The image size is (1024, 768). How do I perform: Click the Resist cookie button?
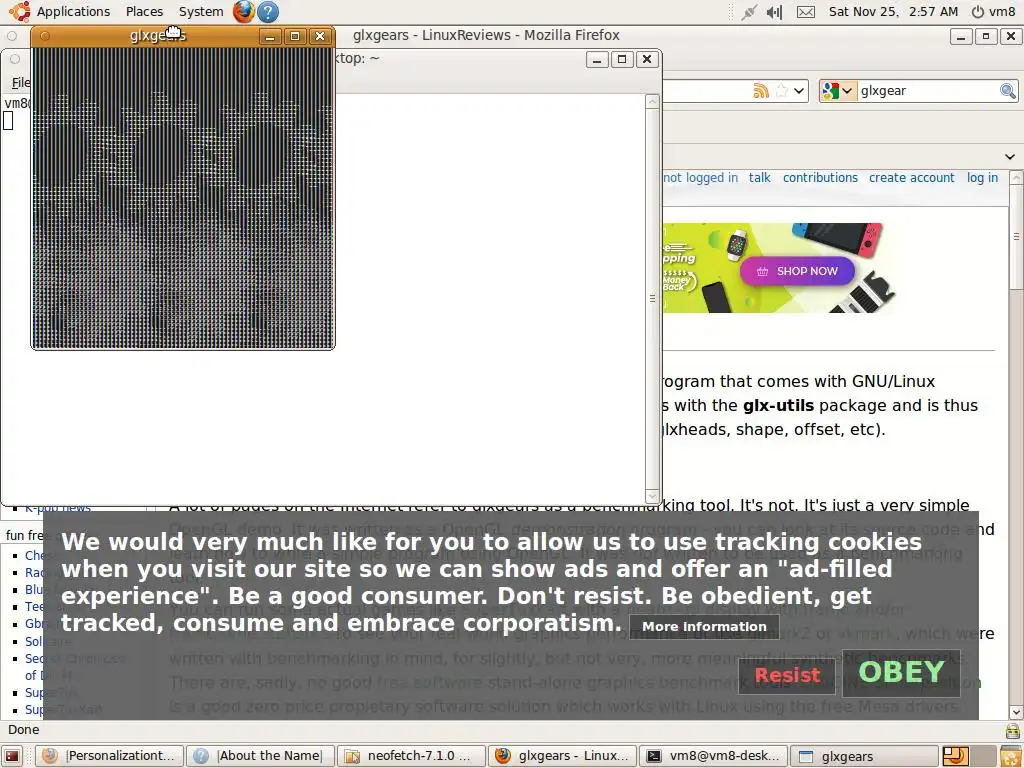click(x=787, y=675)
